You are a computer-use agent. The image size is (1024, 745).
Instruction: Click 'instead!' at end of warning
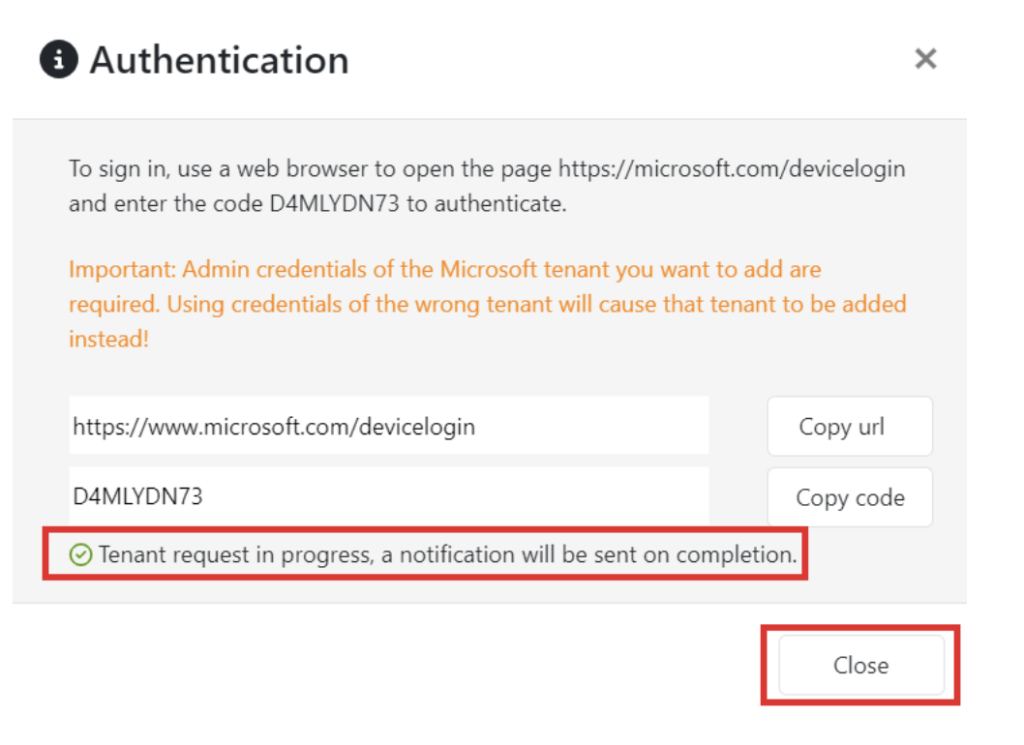108,339
